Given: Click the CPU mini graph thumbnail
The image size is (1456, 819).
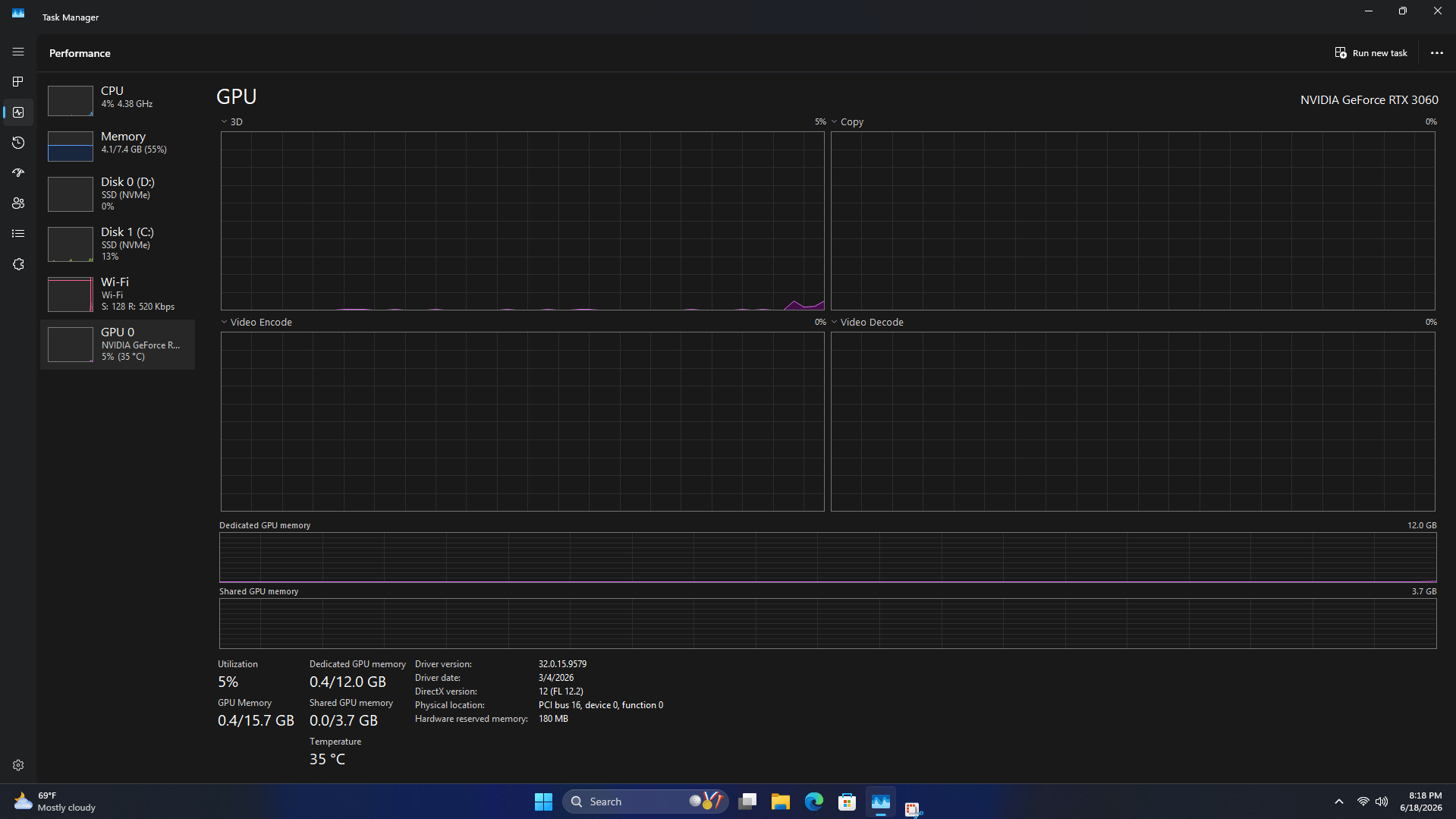Looking at the screenshot, I should (x=71, y=100).
